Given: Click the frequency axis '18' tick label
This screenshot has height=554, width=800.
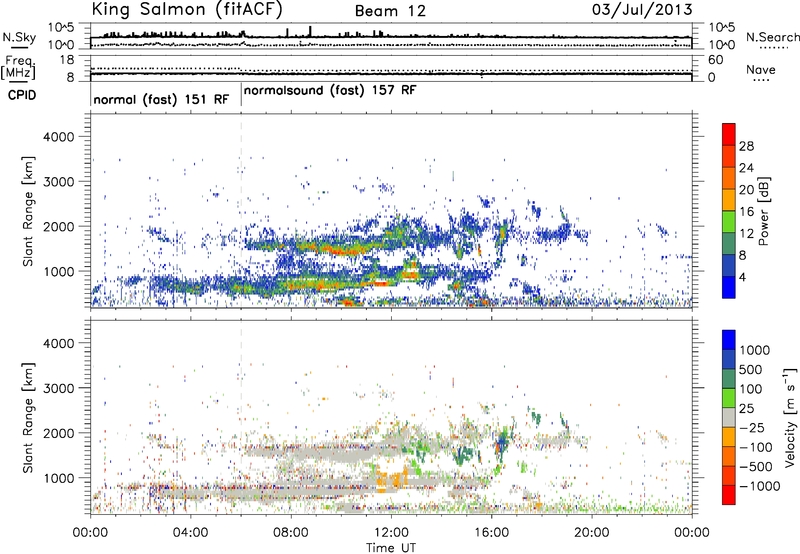Looking at the screenshot, I should 67,60.
